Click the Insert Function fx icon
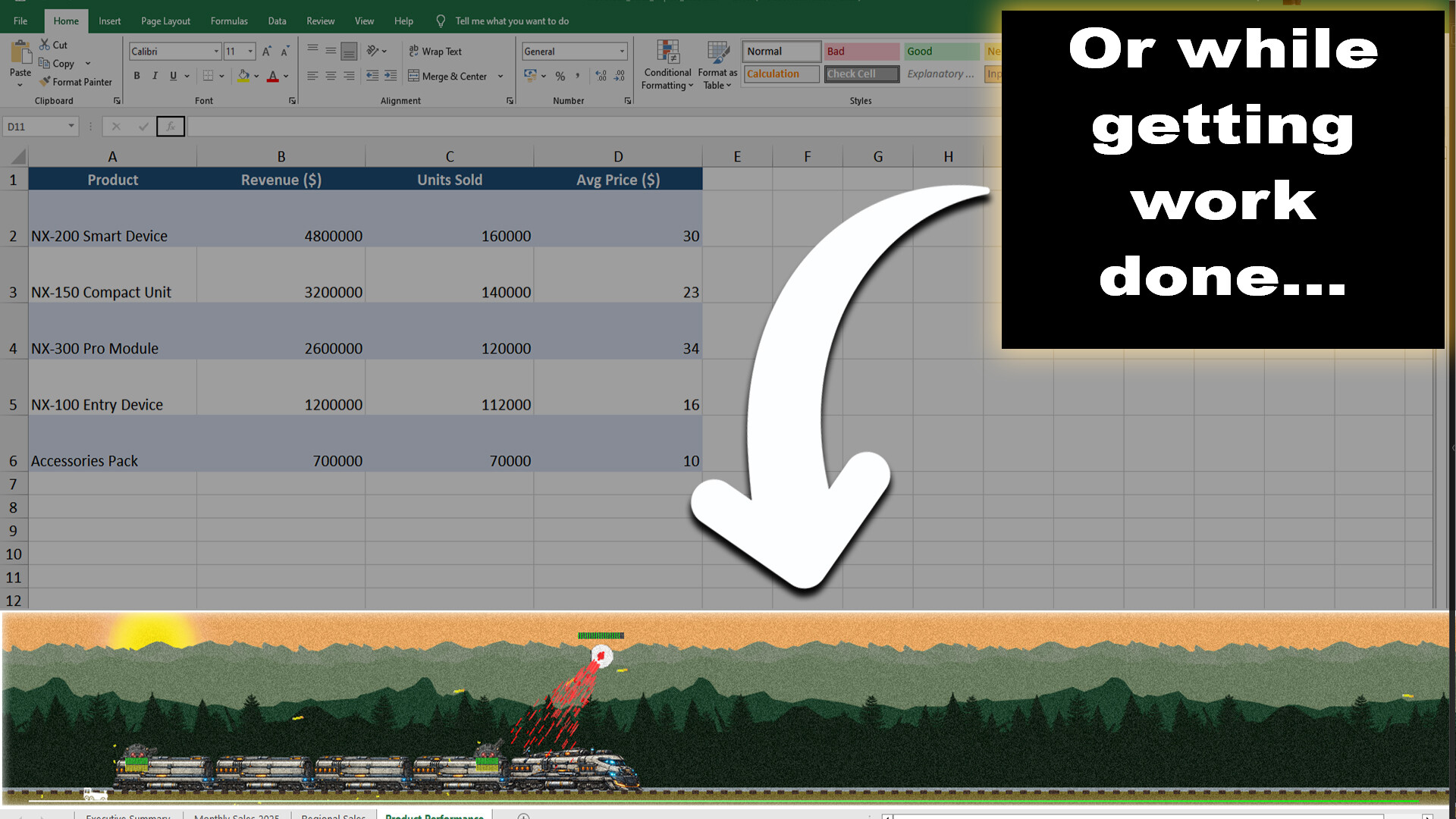This screenshot has height=819, width=1456. (171, 127)
